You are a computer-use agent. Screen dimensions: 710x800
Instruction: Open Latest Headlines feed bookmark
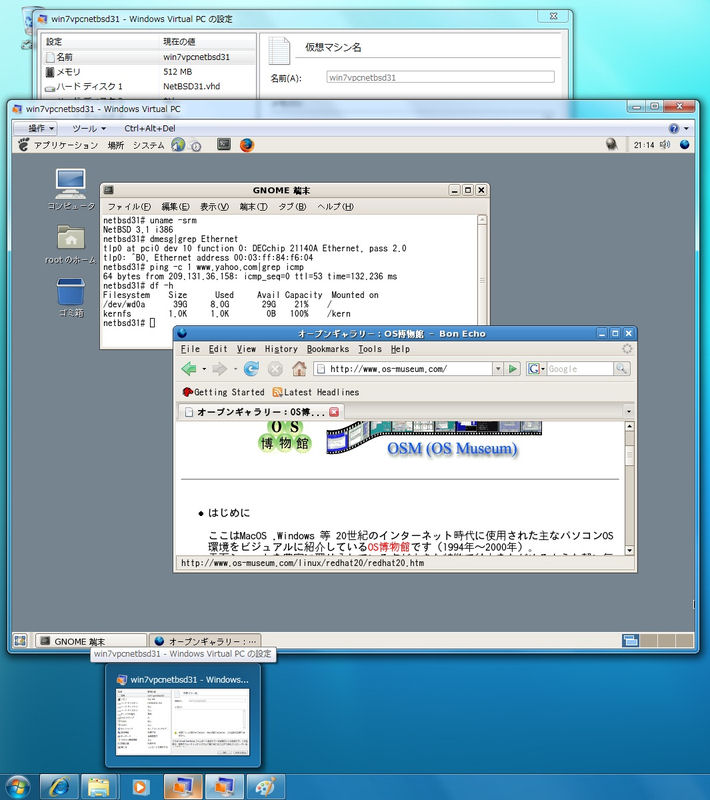pyautogui.click(x=316, y=392)
